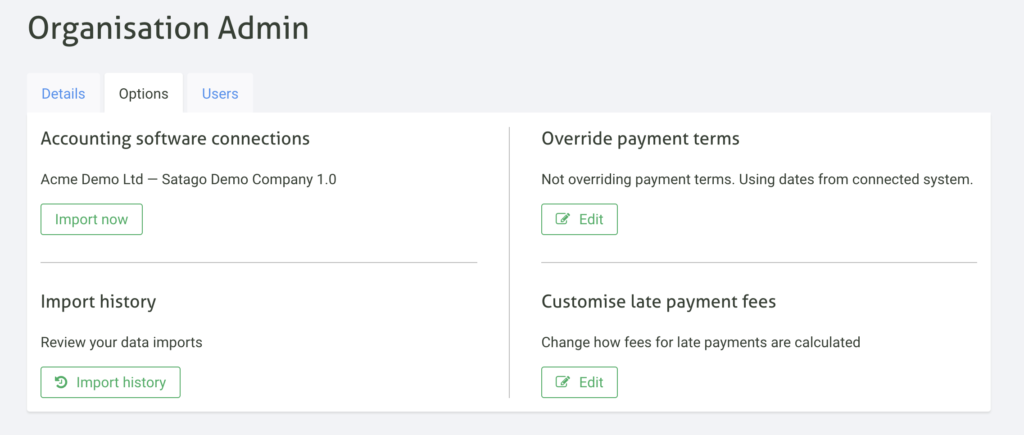Click the Accounting software connections heading
Viewport: 1024px width, 435px height.
tap(175, 138)
